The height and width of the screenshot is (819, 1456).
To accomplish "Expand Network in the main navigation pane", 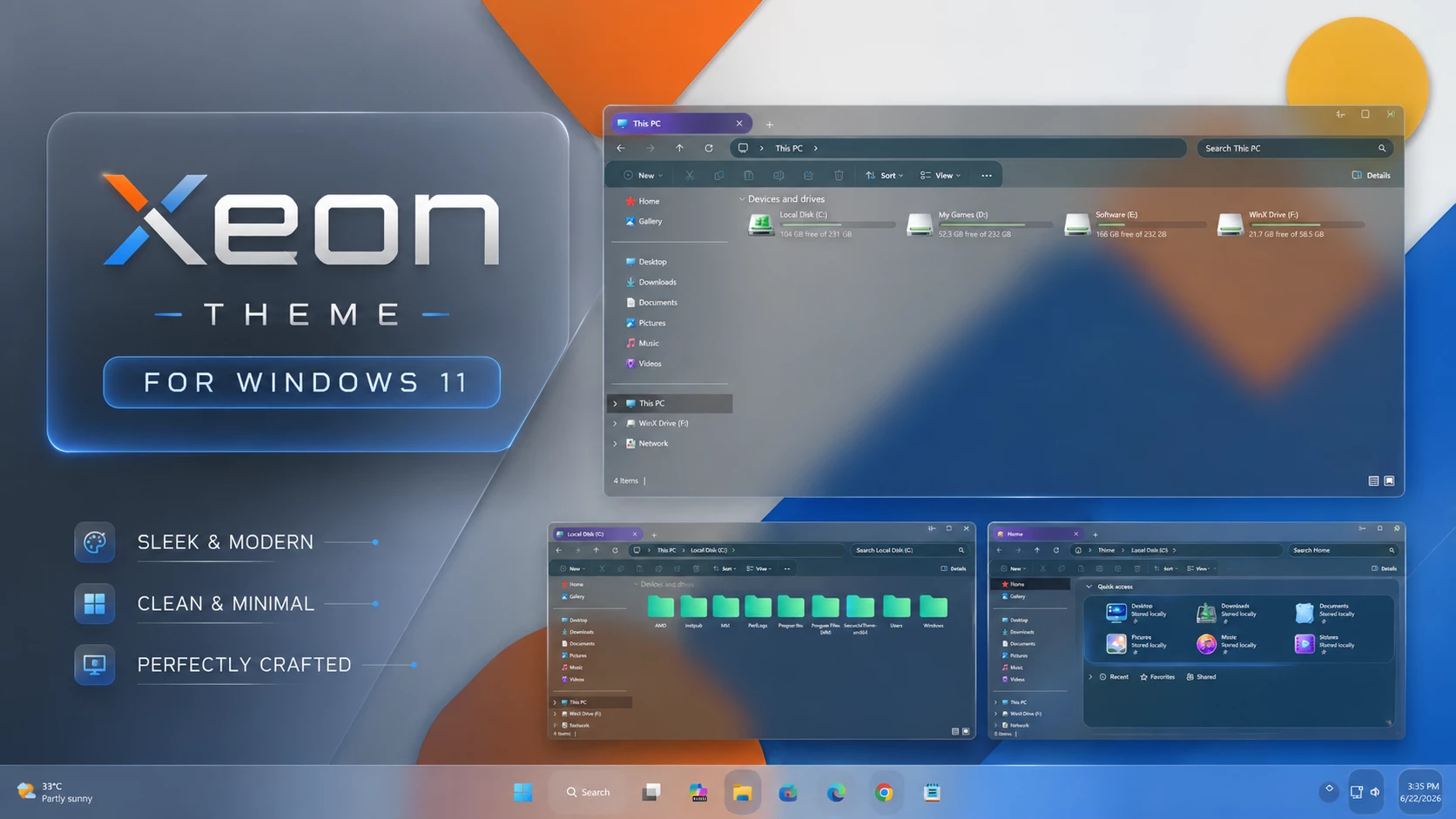I will (615, 443).
